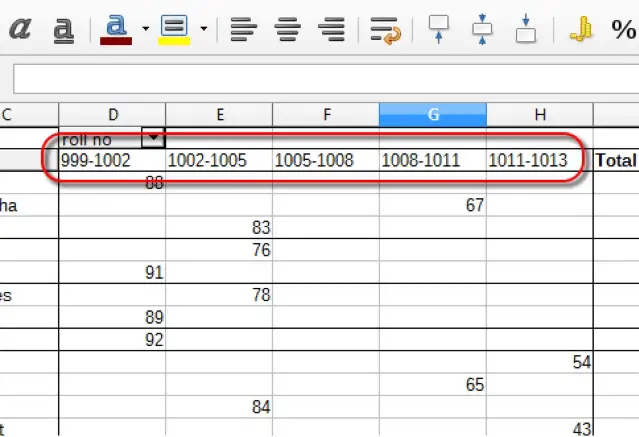Open the background color dropdown arrow

(204, 29)
